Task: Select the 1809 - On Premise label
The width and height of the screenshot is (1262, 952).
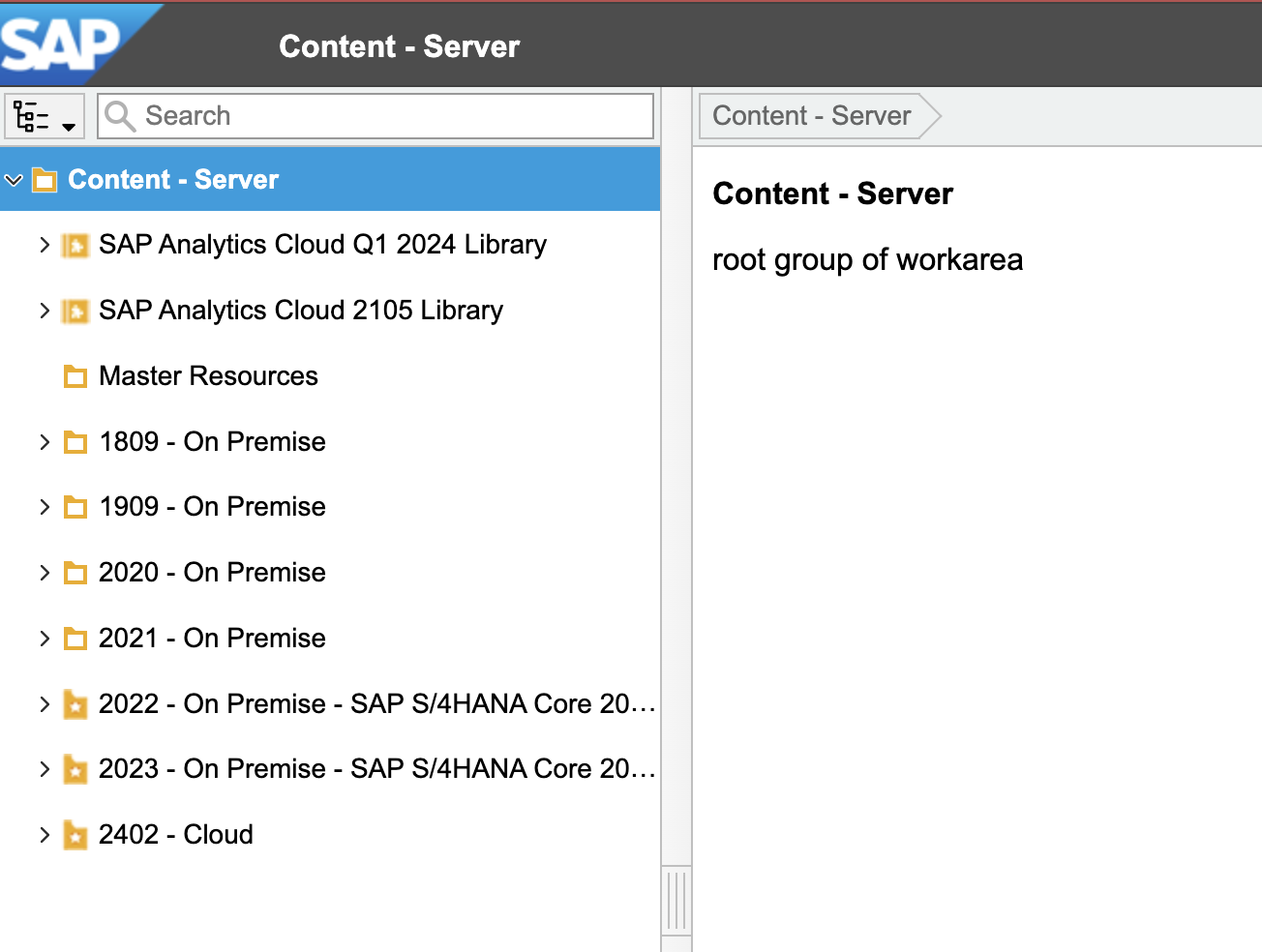Action: click(x=212, y=442)
